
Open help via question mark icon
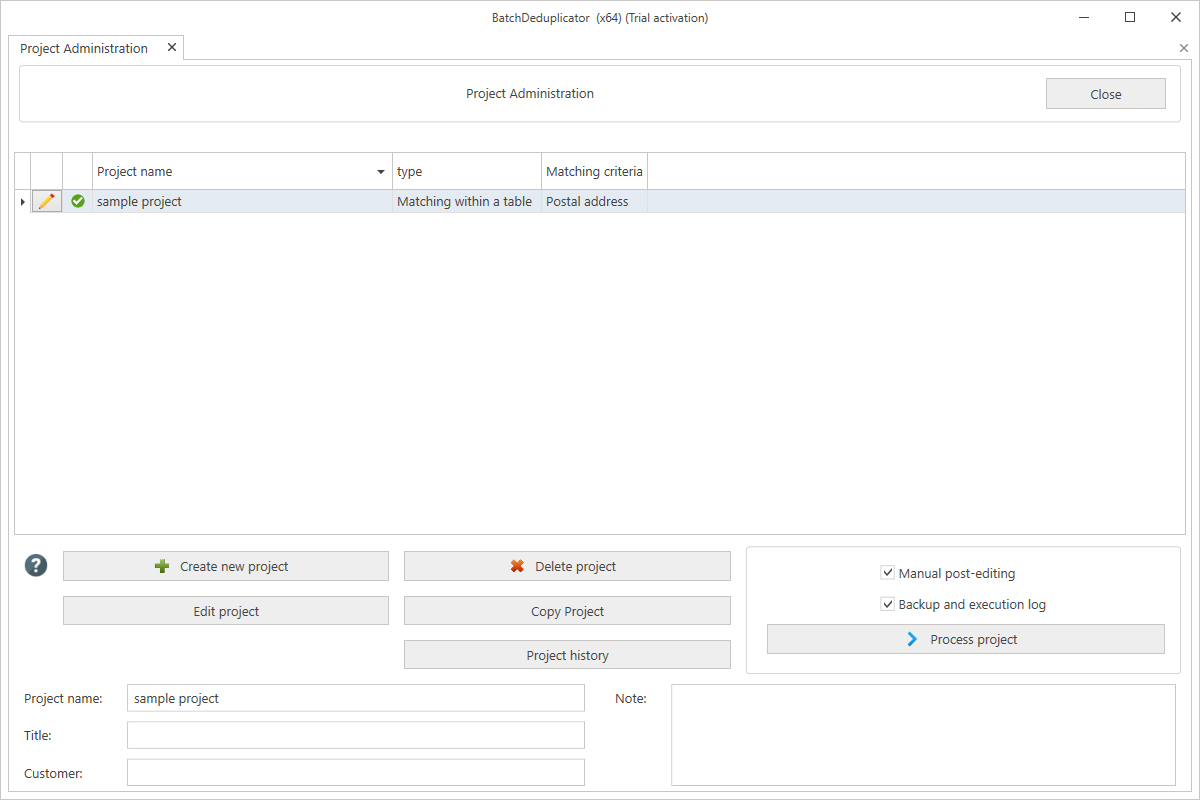(x=36, y=566)
